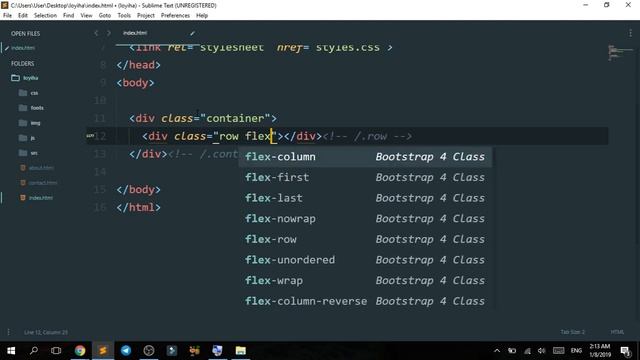Place cursor on the container div line
Image resolution: width=640 pixels, height=360 pixels.
pos(203,118)
